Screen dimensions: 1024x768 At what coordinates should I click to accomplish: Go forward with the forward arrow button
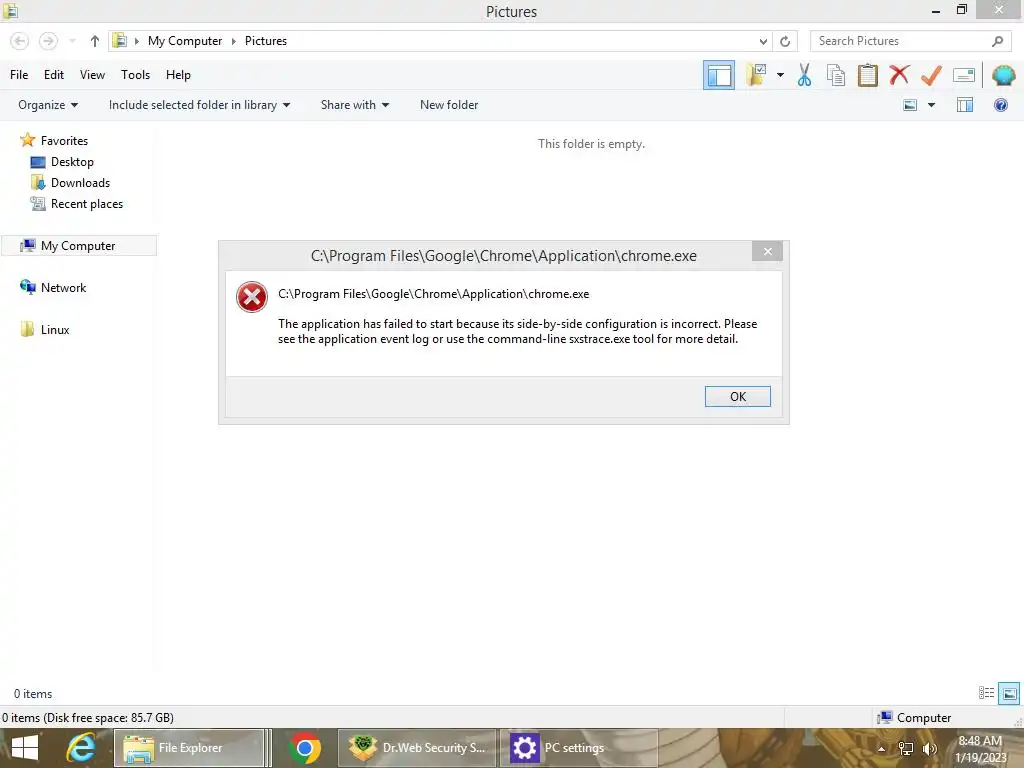tap(48, 41)
